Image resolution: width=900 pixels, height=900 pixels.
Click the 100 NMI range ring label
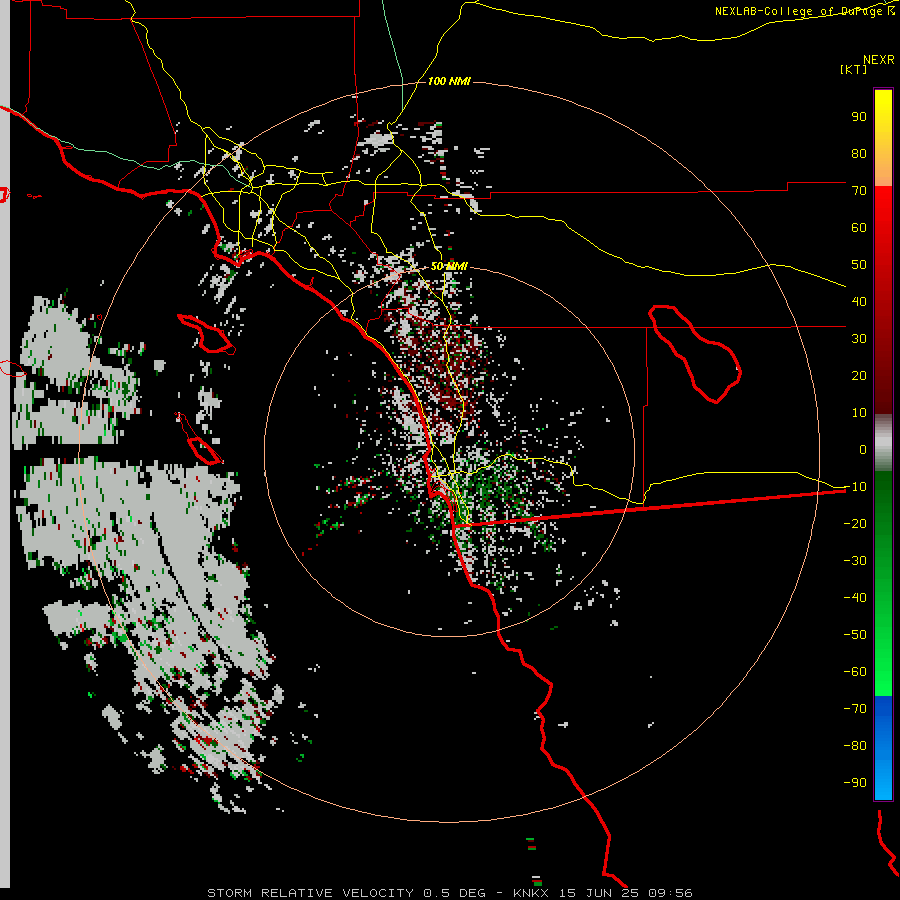449,81
